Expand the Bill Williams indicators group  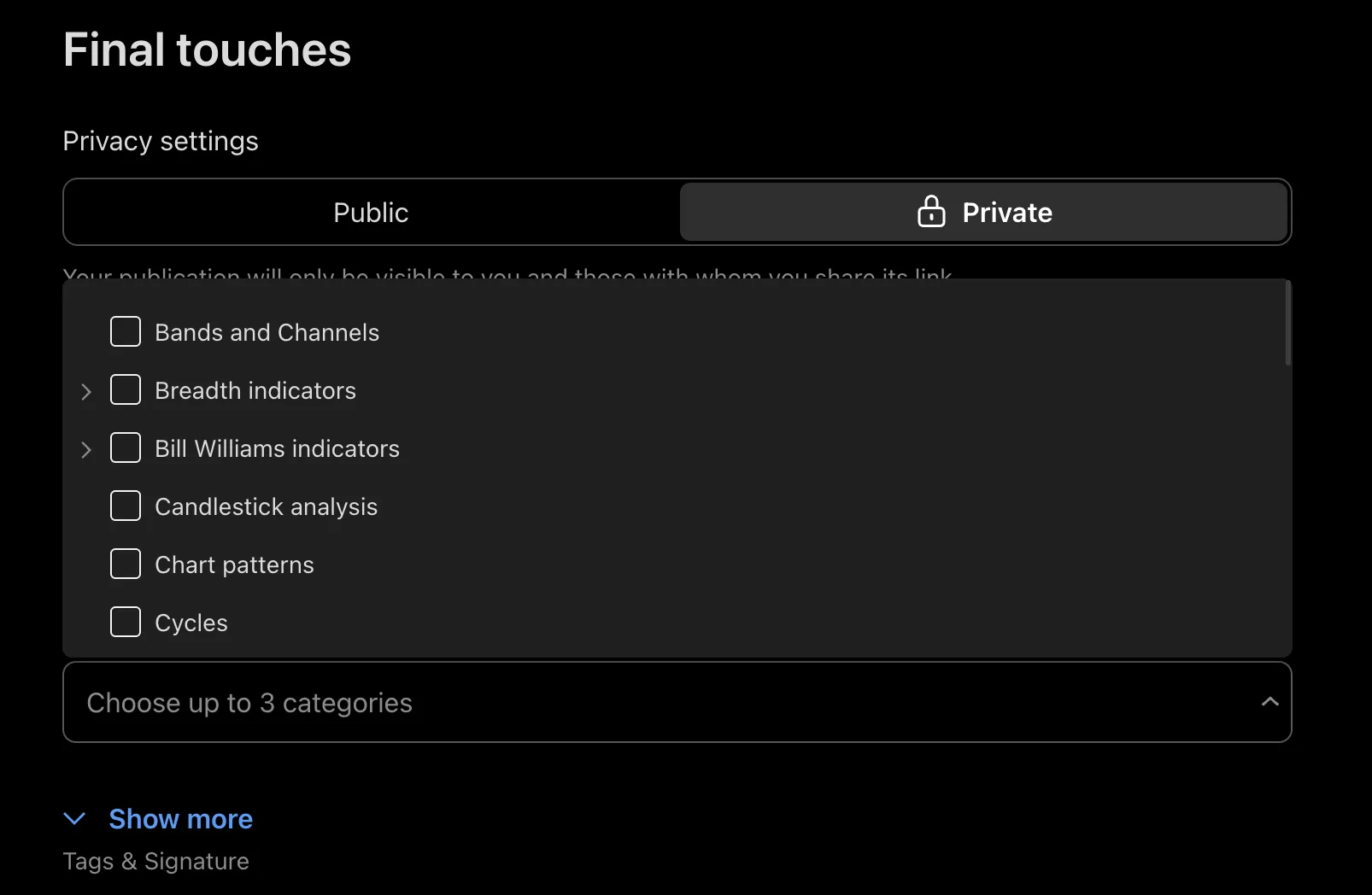pos(86,450)
